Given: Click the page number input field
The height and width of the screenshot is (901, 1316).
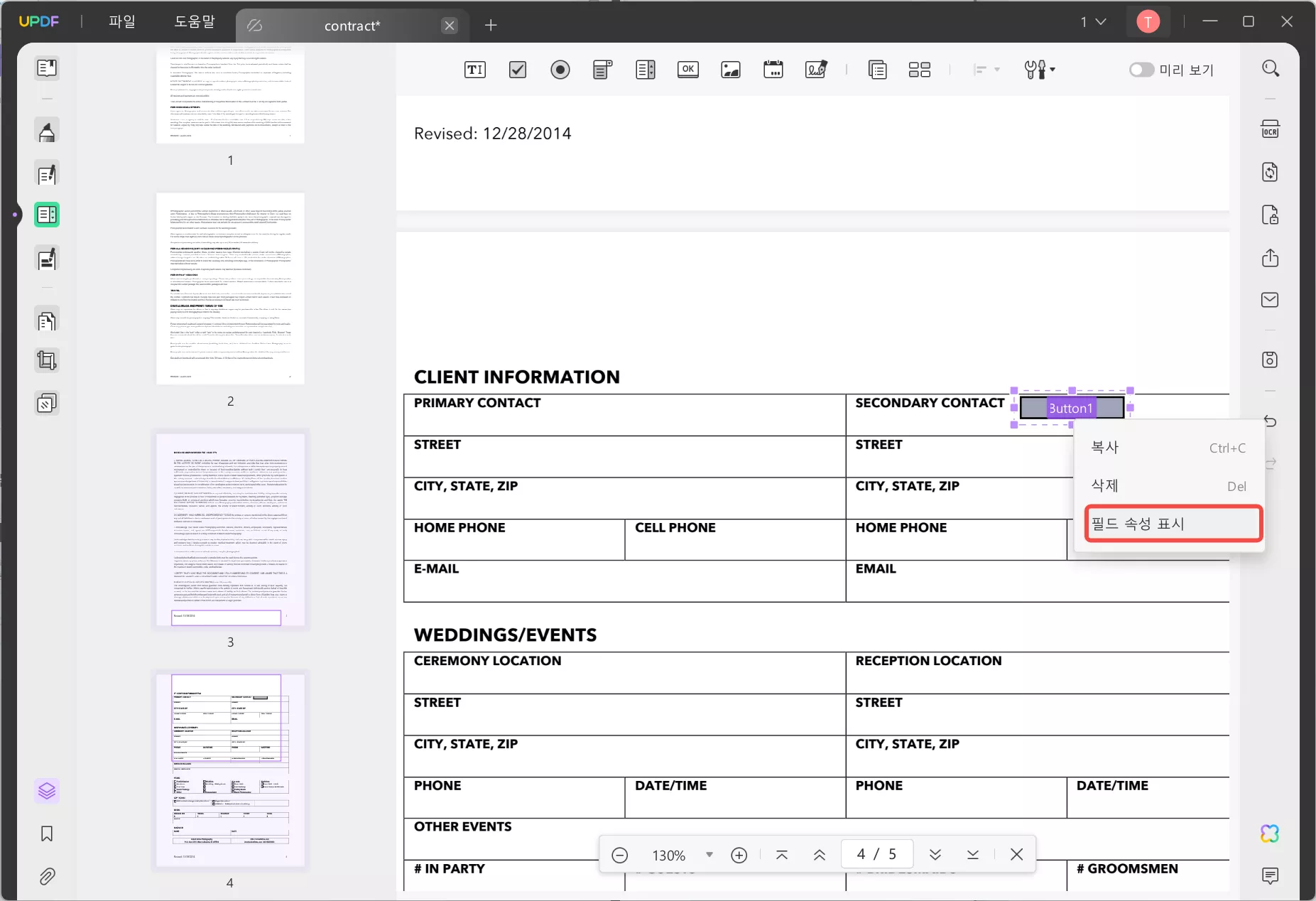Looking at the screenshot, I should point(876,854).
